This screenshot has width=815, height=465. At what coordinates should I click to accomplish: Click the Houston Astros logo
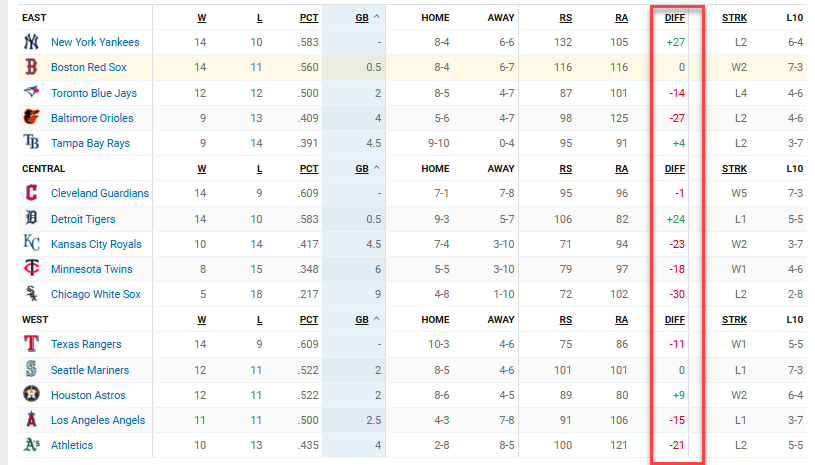[x=30, y=395]
